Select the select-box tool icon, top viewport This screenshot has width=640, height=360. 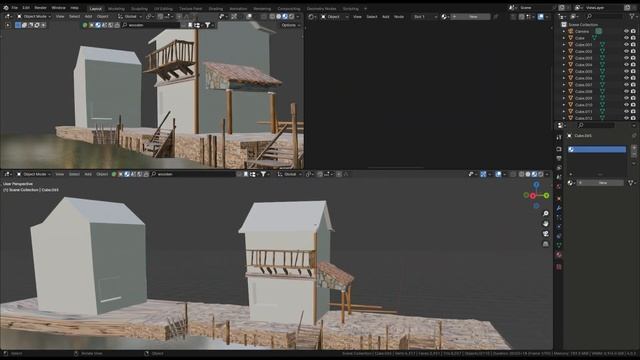(18, 25)
